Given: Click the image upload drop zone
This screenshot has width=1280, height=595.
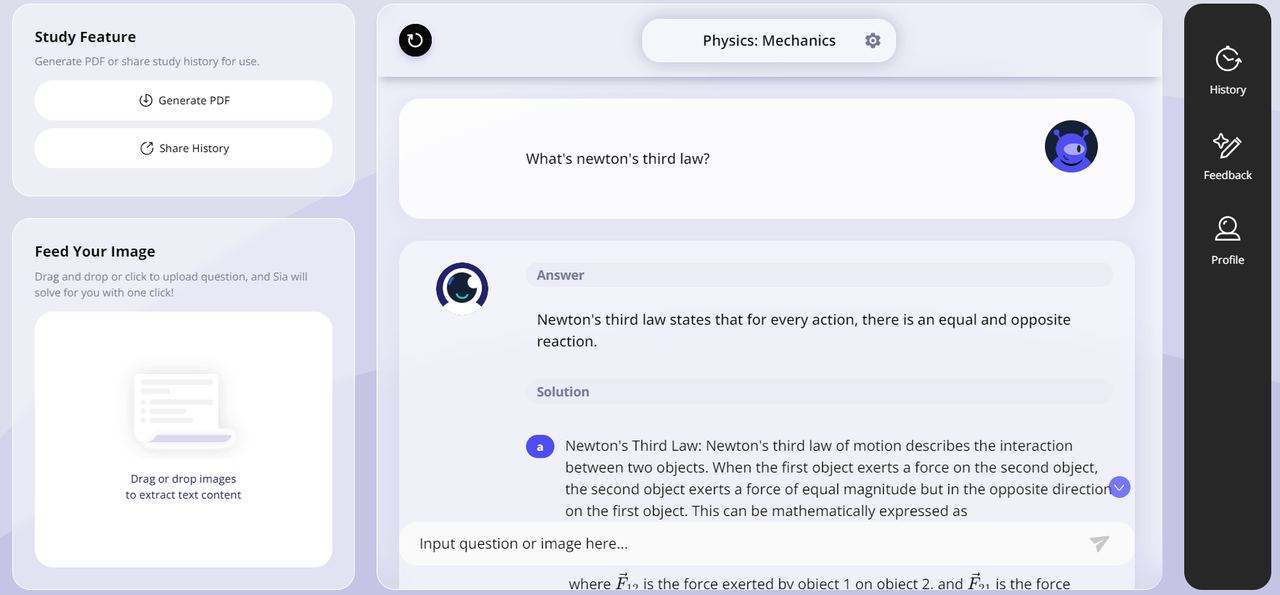Looking at the screenshot, I should [184, 439].
